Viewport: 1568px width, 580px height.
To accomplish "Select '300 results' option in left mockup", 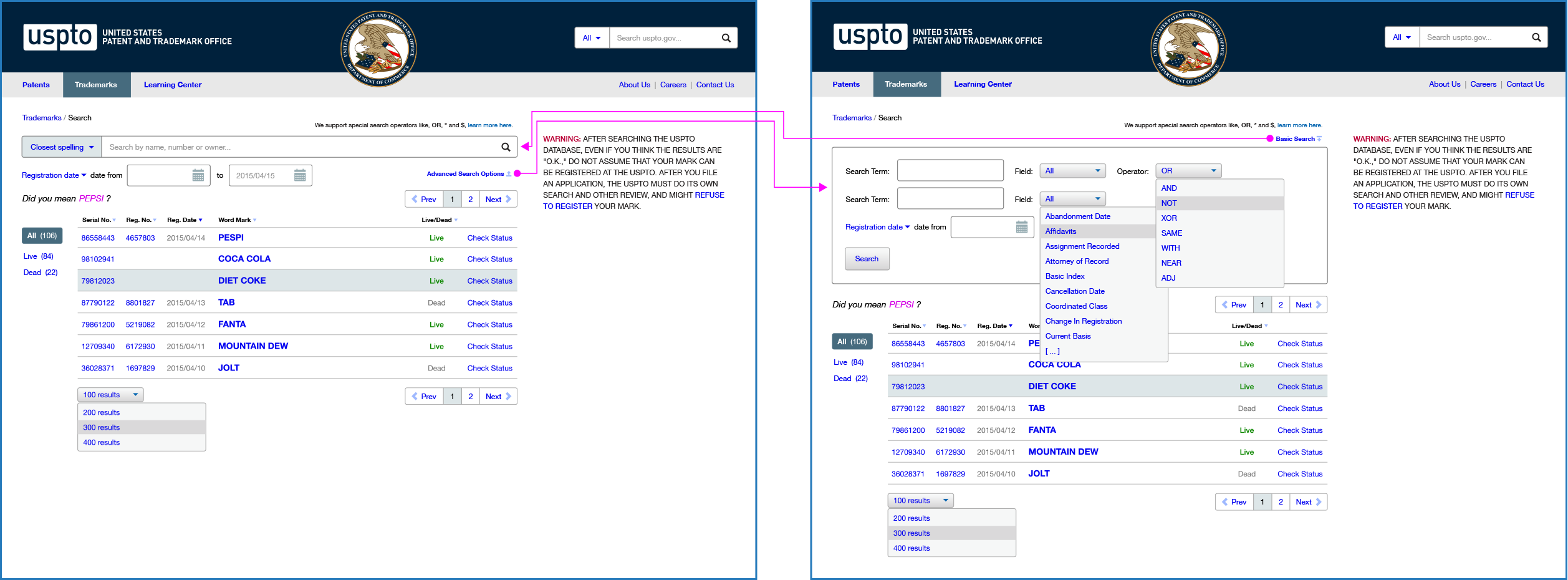I will (142, 427).
